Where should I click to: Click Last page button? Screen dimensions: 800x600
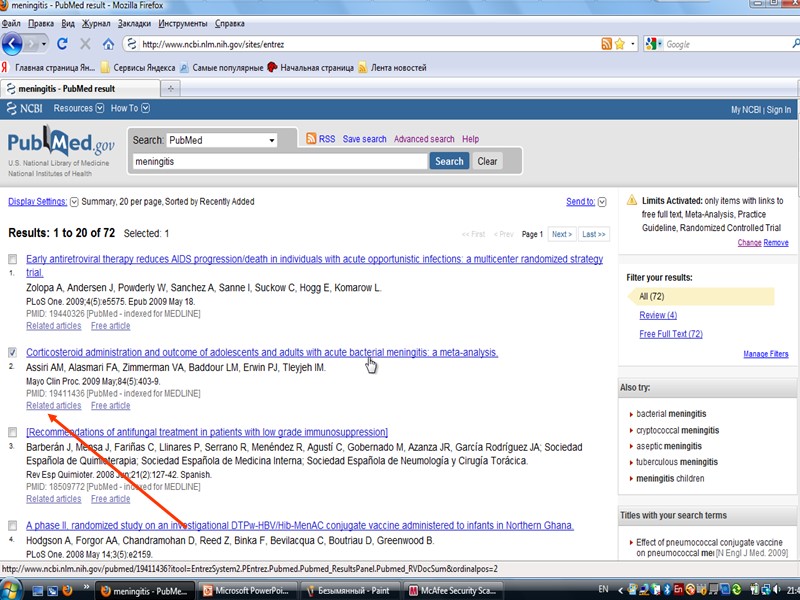click(x=594, y=234)
